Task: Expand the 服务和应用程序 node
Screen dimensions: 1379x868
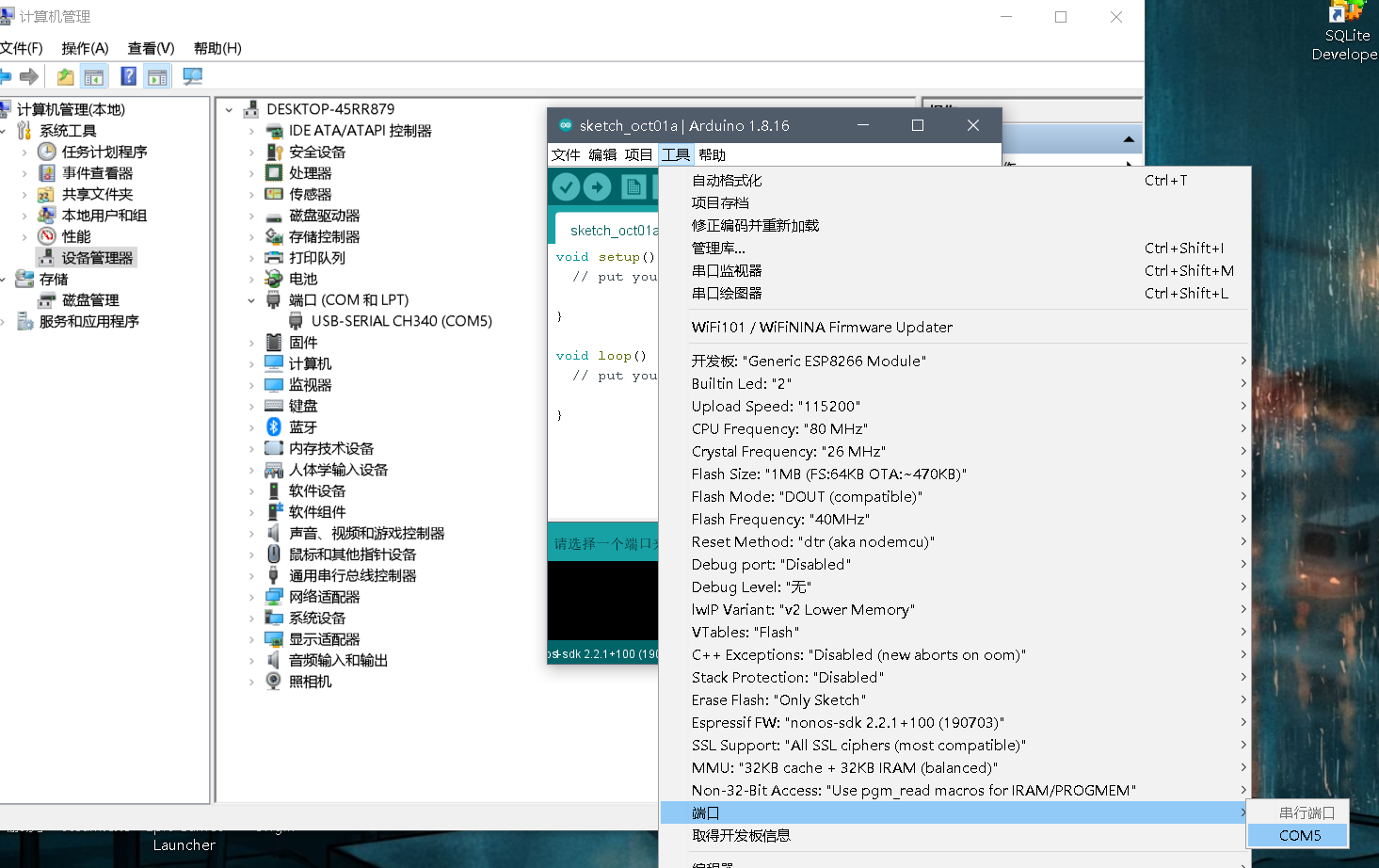Action: coord(3,322)
